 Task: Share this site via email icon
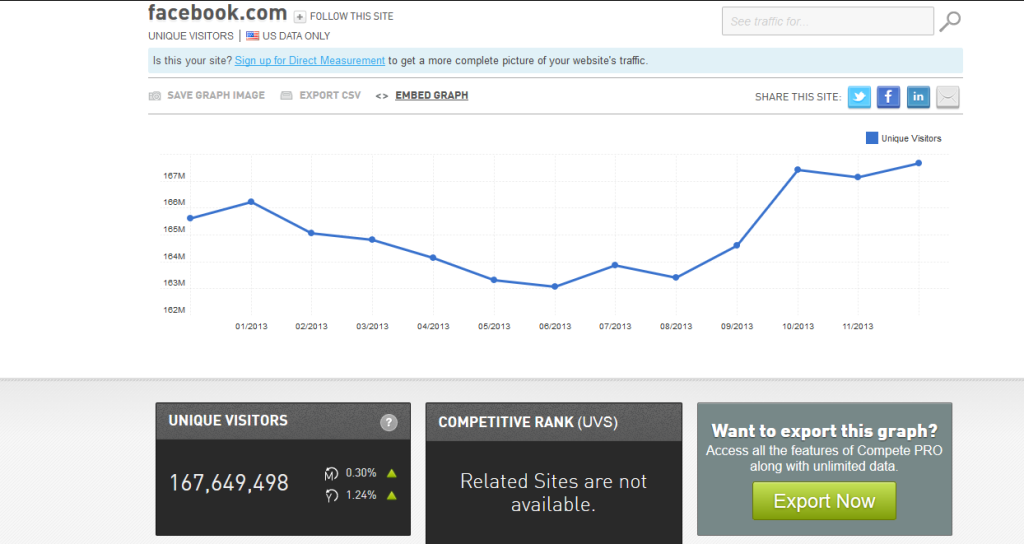point(947,97)
